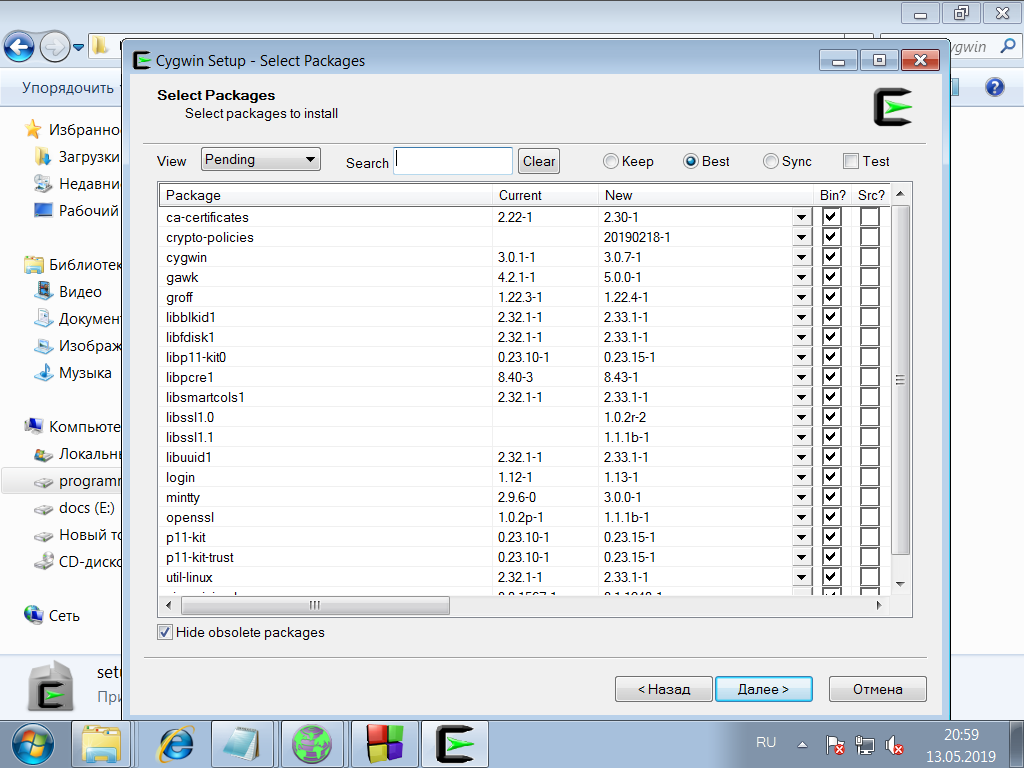Open the version dropdown for the cygwin package
The image size is (1024, 768).
tap(802, 257)
